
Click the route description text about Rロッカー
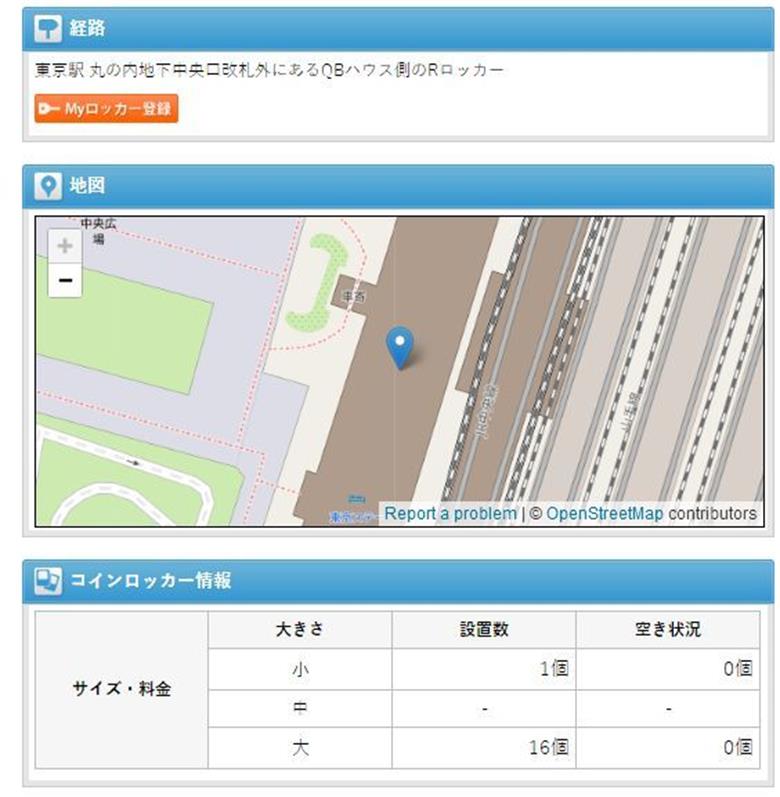tap(269, 71)
